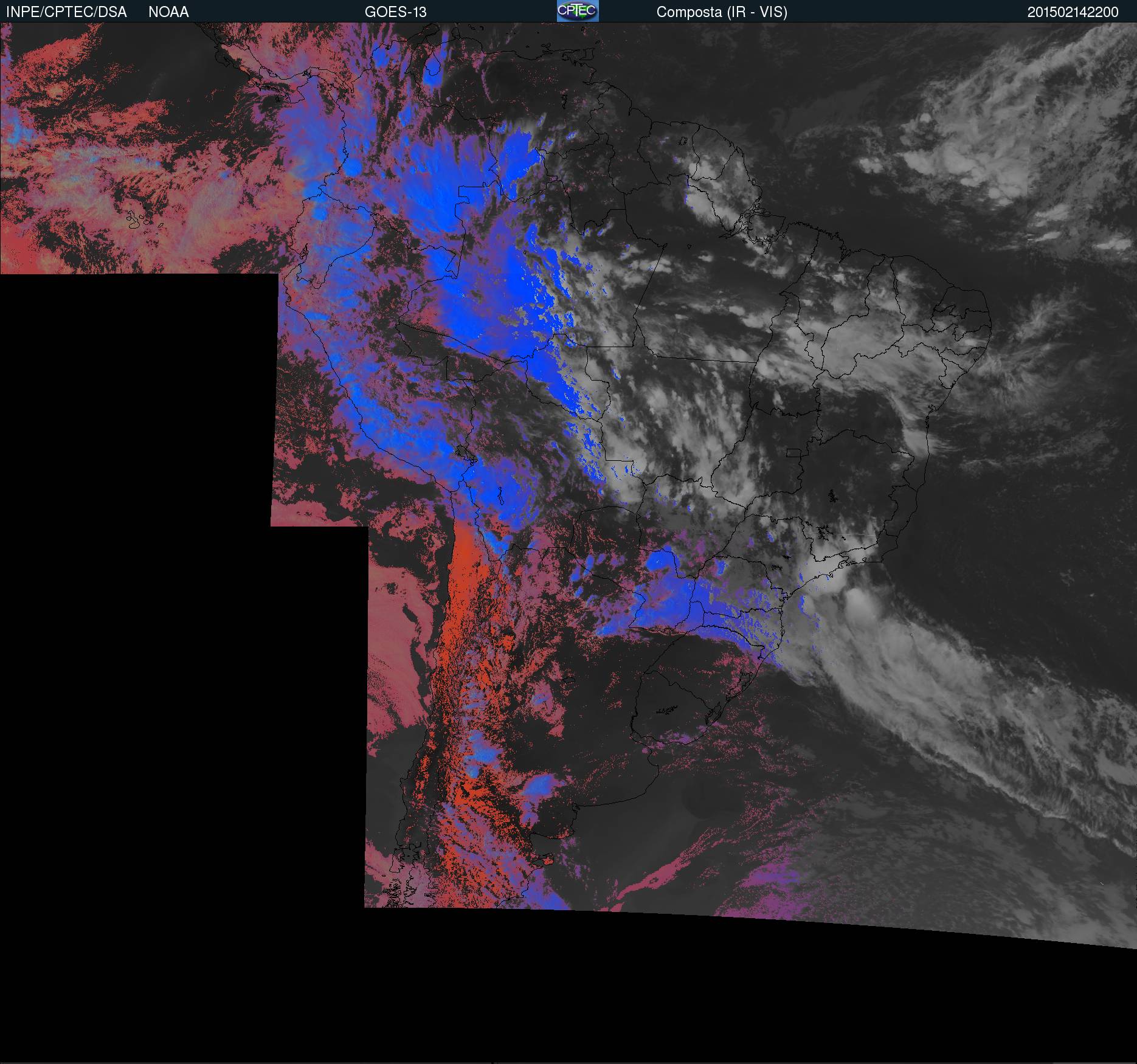Image resolution: width=1137 pixels, height=1064 pixels.
Task: Click the Lake Titicaca outline
Action: [465, 454]
